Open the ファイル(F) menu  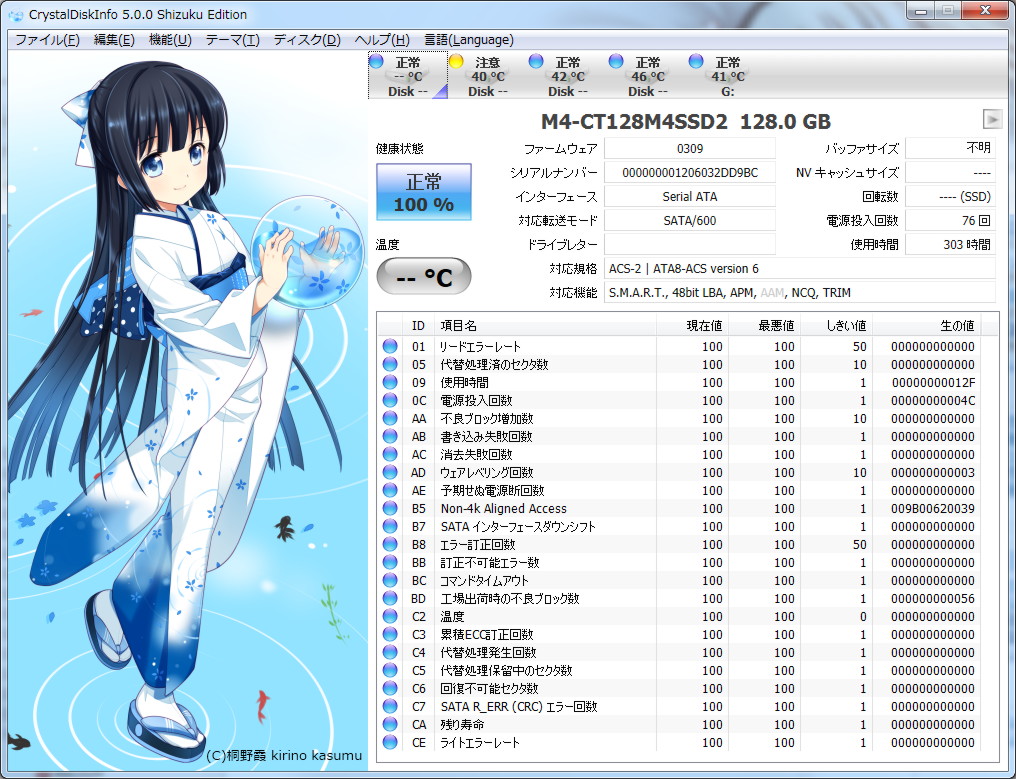point(47,40)
